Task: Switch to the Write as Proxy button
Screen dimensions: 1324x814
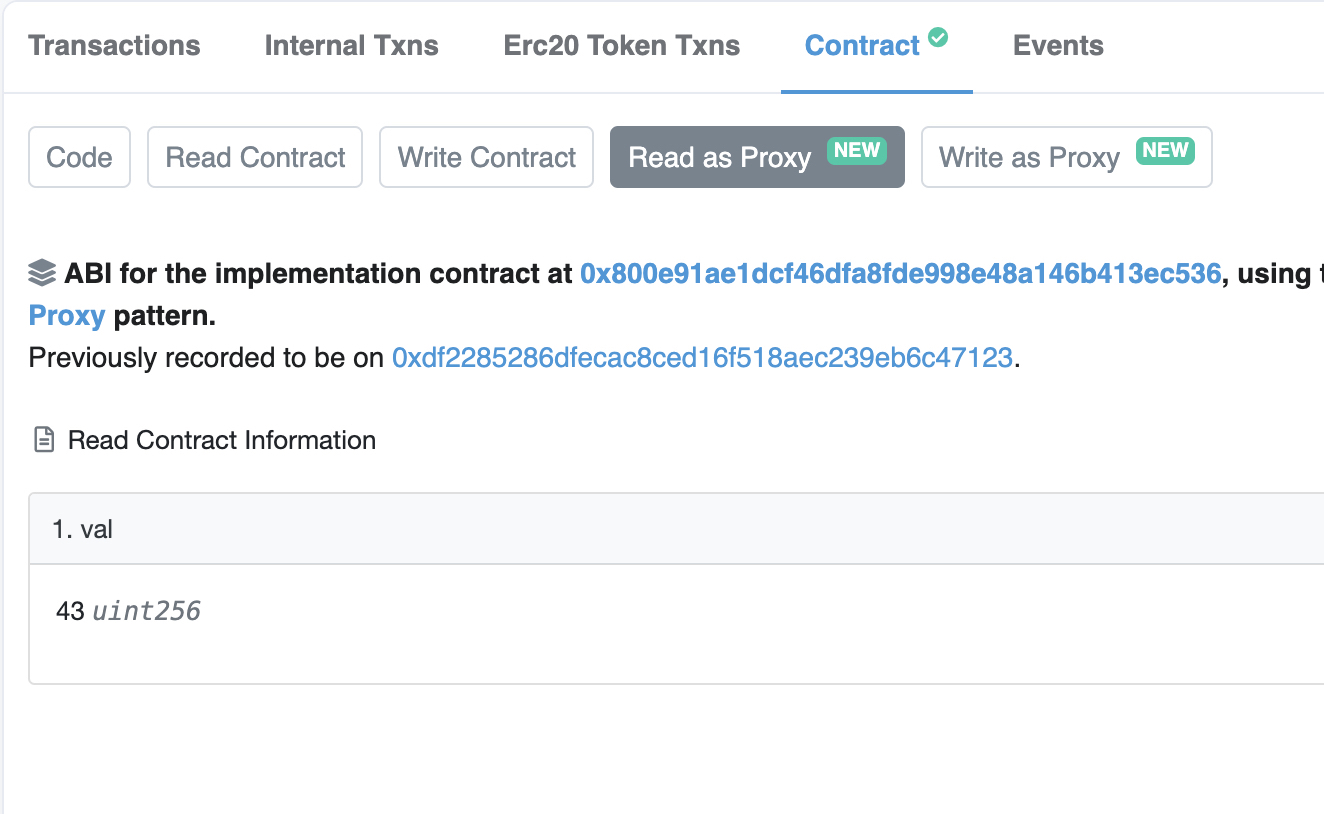Action: coord(1067,157)
